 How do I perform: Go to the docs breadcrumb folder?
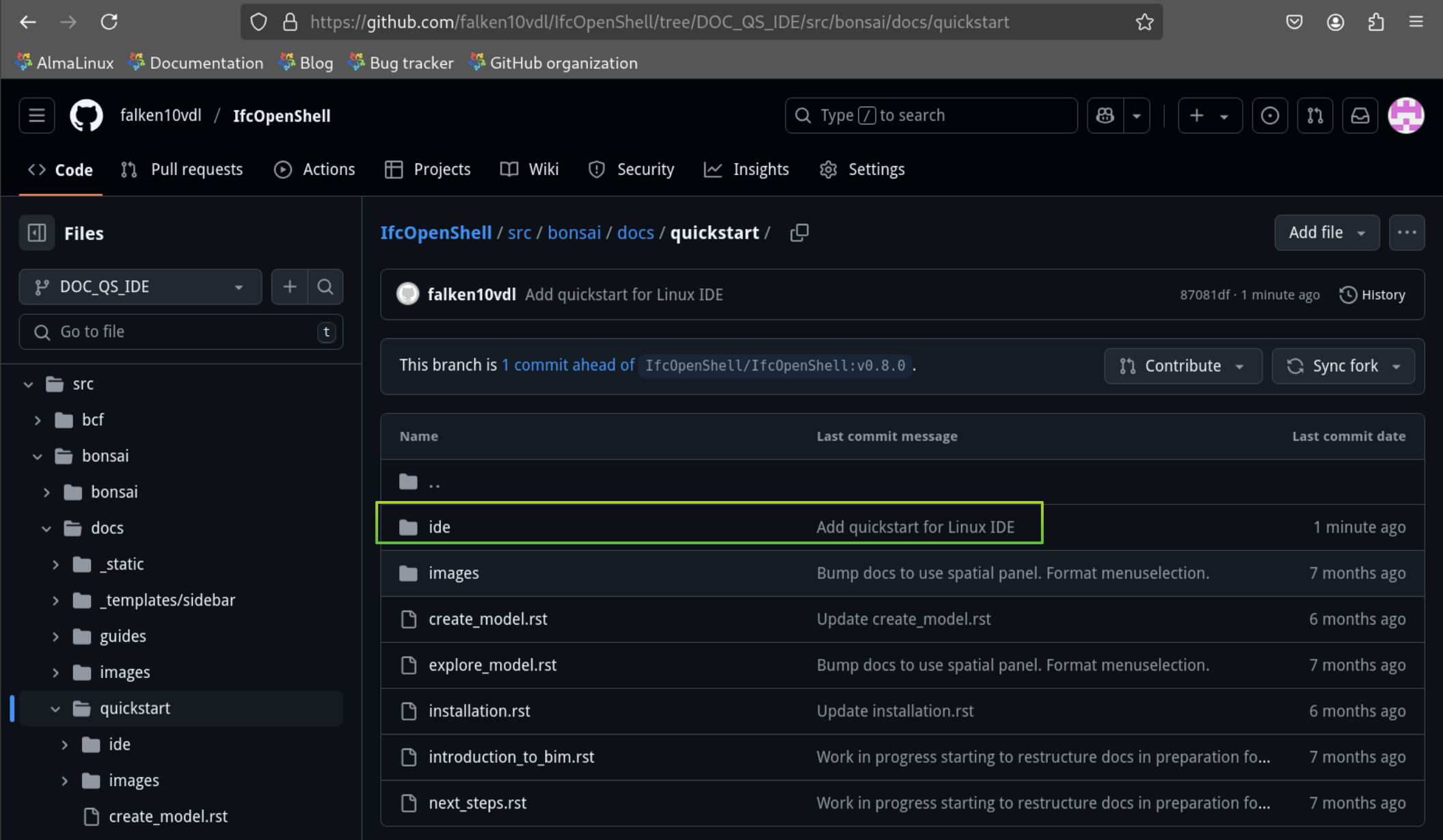[635, 232]
